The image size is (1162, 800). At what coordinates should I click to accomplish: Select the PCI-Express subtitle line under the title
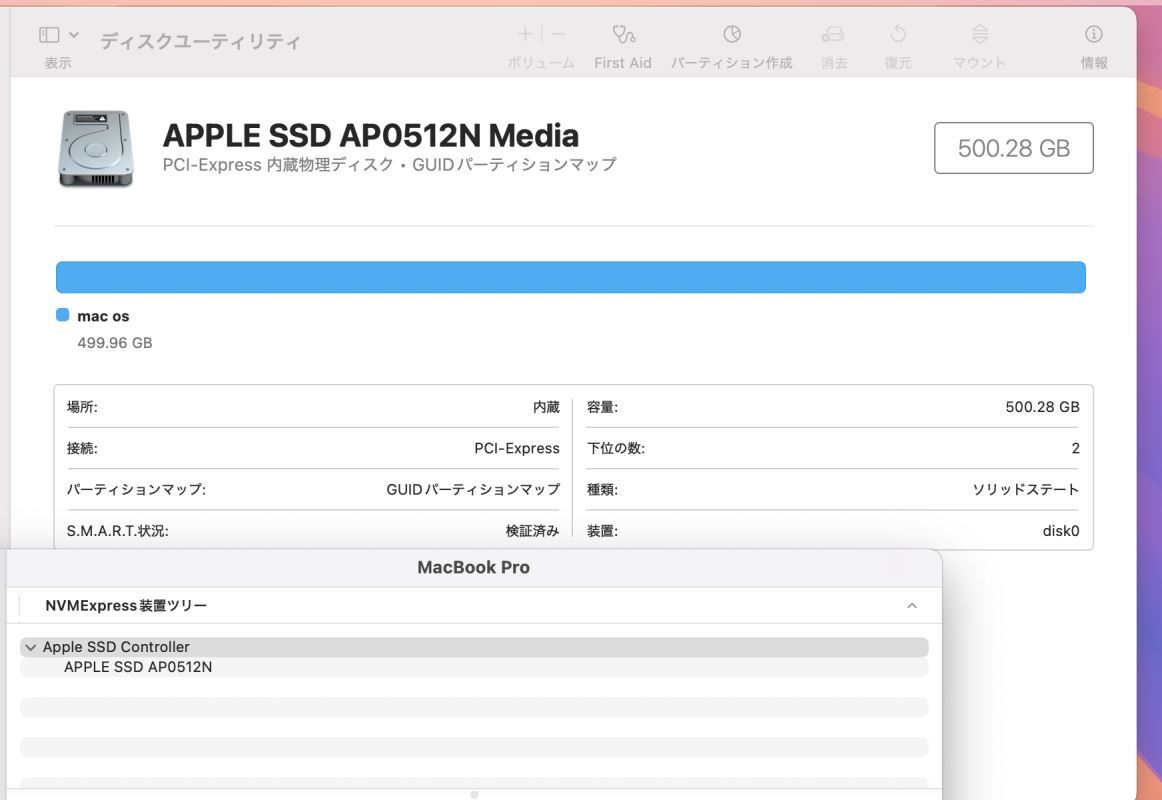click(389, 164)
